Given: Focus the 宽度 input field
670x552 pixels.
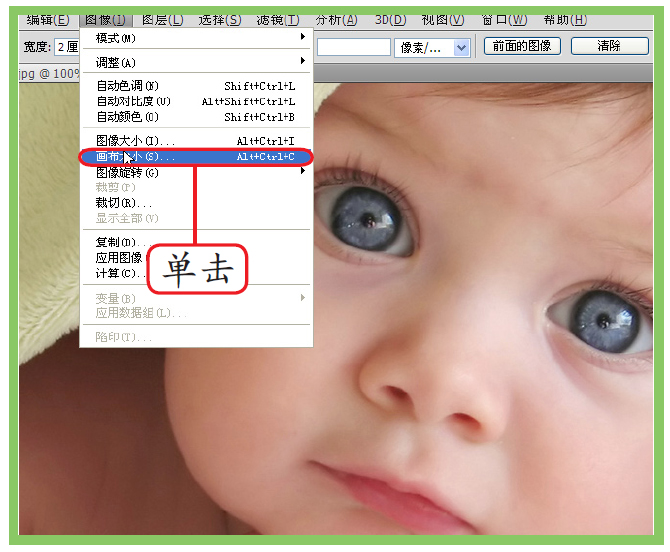Looking at the screenshot, I should (67, 47).
